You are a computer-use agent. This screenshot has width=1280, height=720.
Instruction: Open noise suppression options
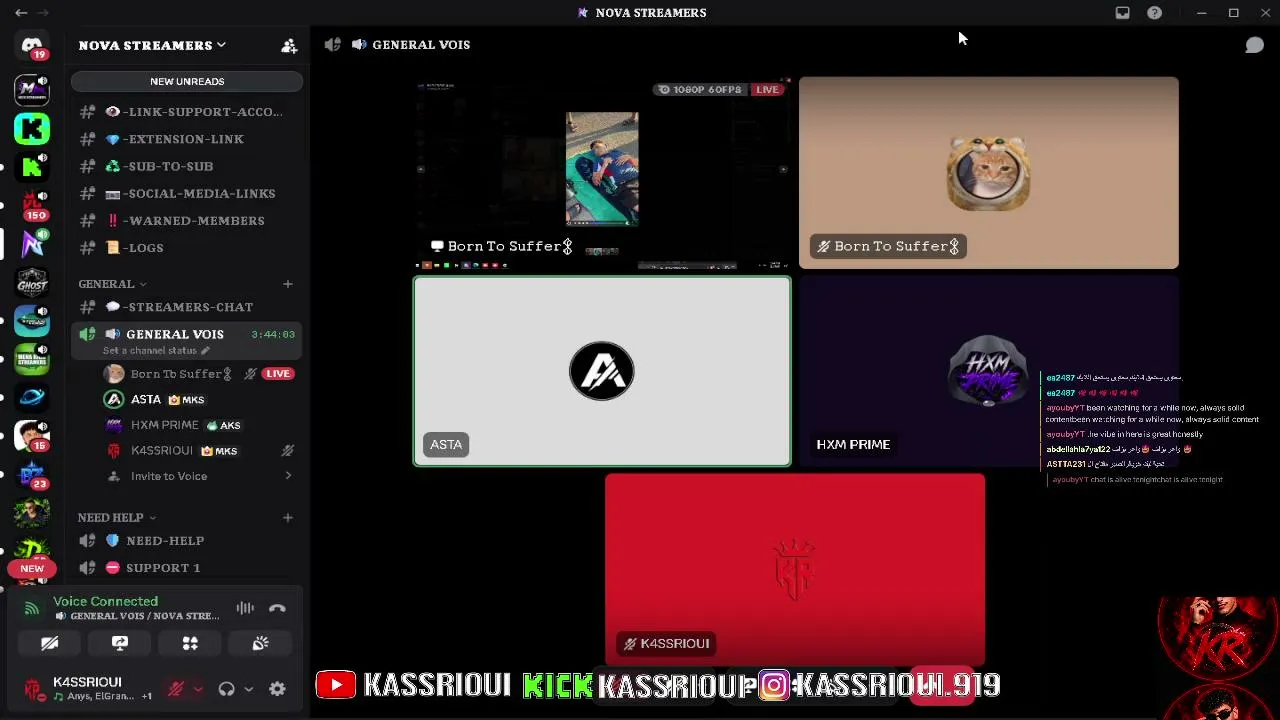pyautogui.click(x=245, y=608)
